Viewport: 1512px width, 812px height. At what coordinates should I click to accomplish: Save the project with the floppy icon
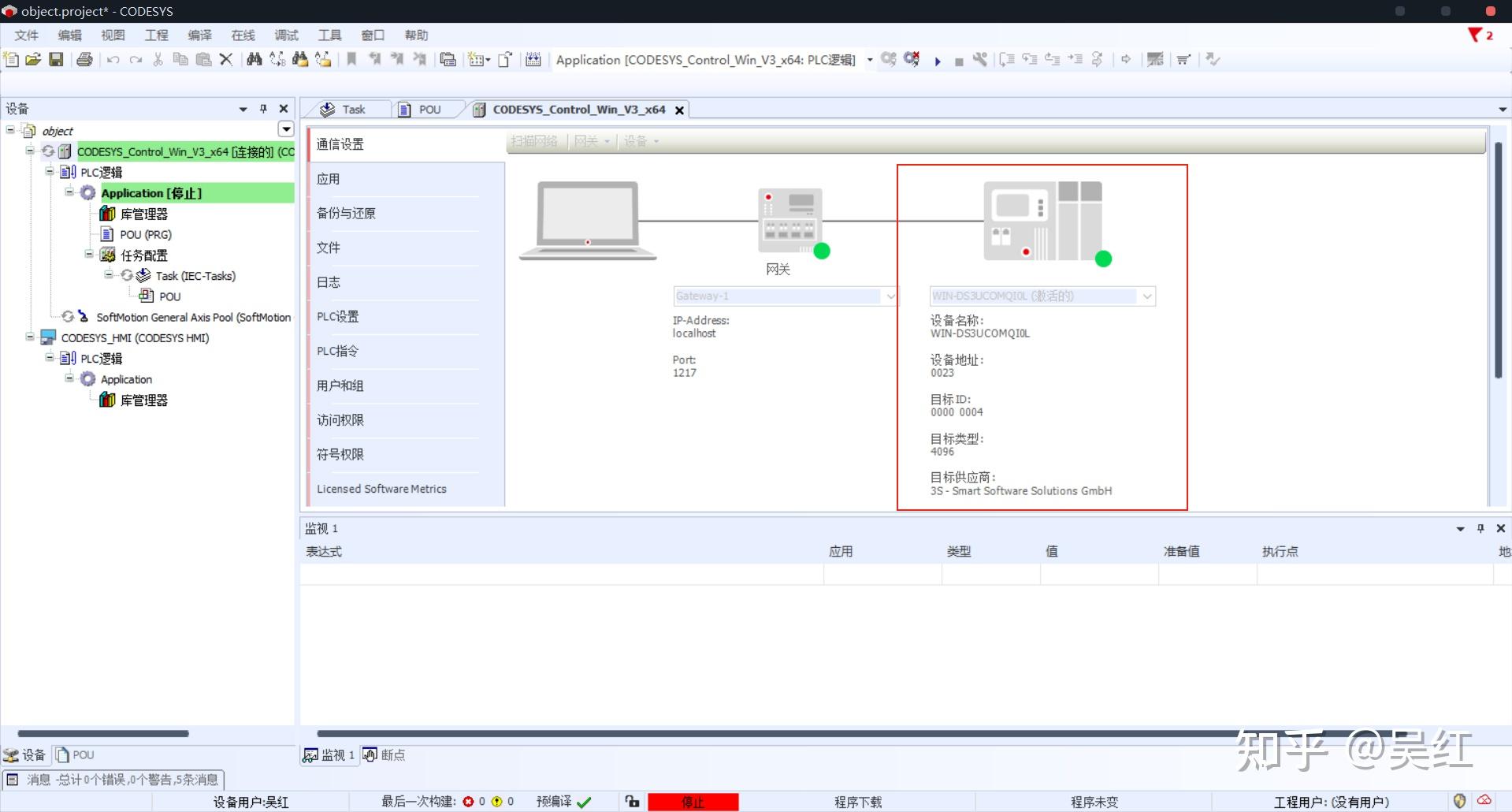point(56,59)
